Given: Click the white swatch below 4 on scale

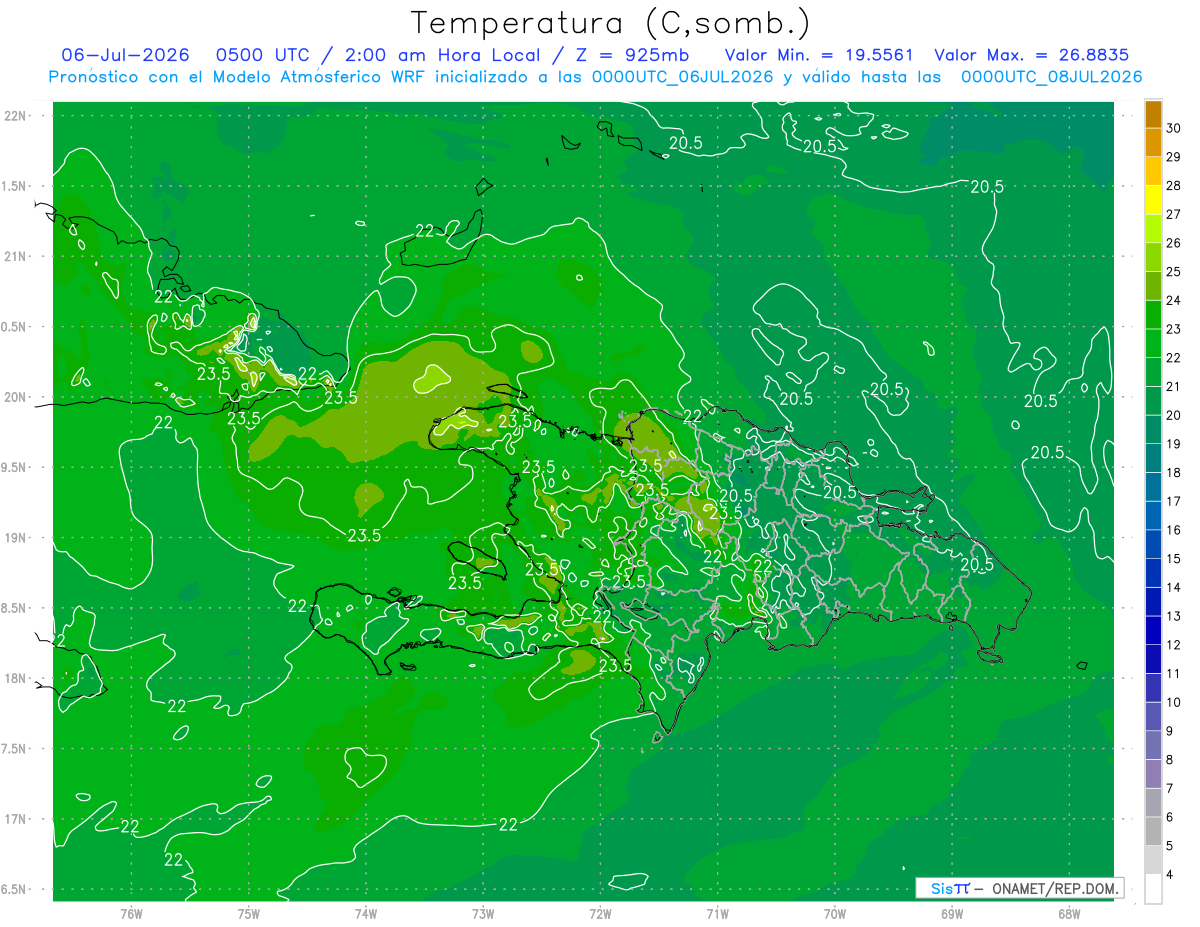Looking at the screenshot, I should click(1153, 889).
